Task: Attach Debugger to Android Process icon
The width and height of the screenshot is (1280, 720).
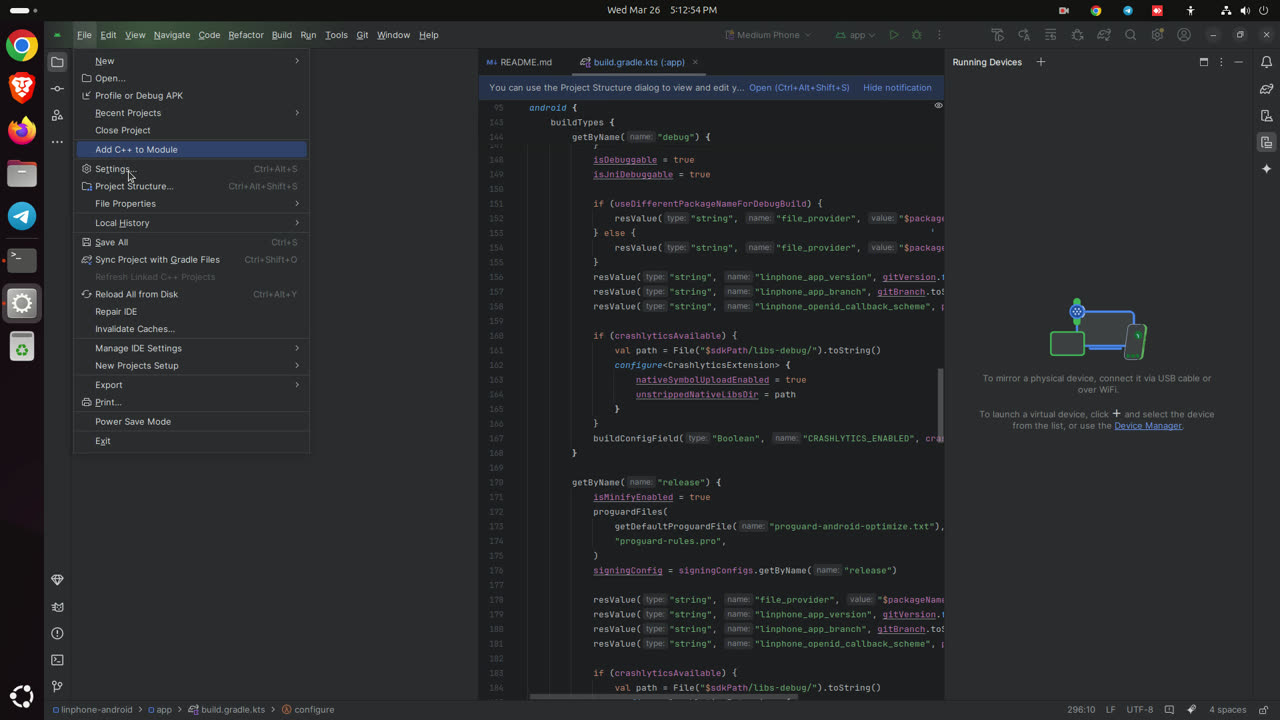Action: point(1077,35)
